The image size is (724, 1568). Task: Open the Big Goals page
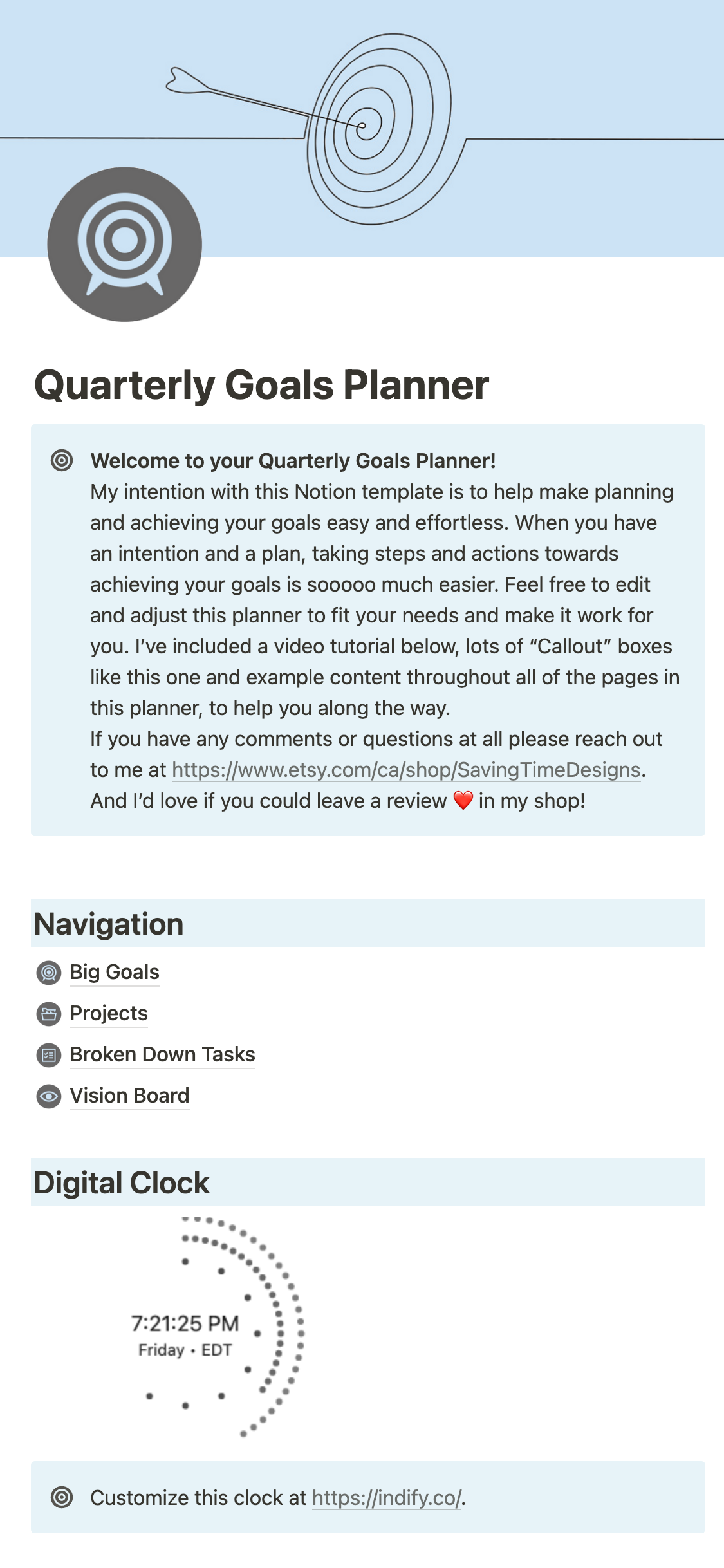point(115,972)
